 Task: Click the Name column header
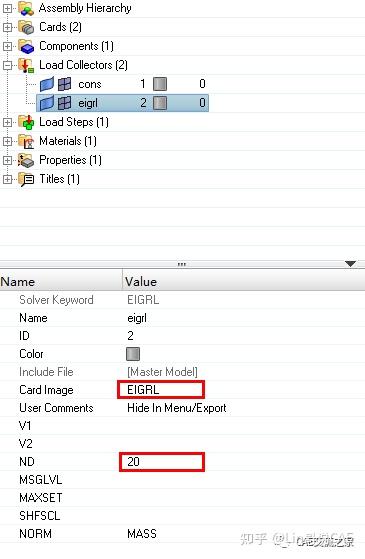point(61,282)
